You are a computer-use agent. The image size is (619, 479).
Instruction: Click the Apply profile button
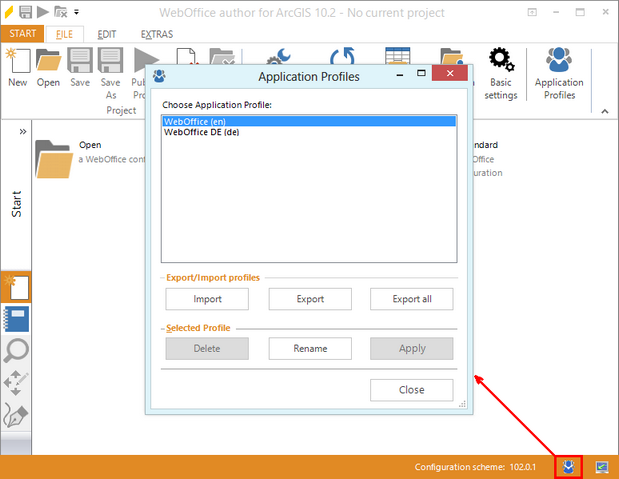(412, 348)
